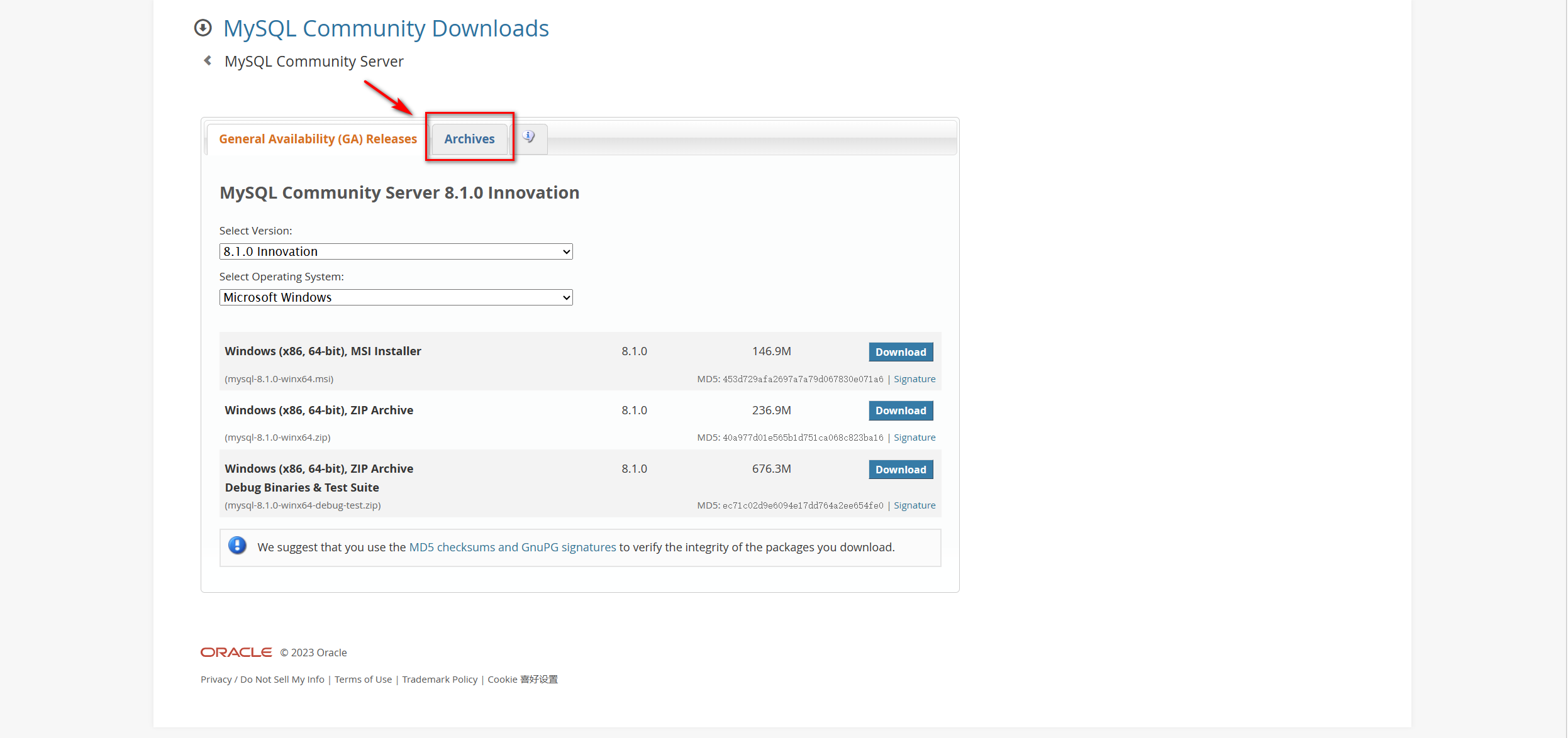Click the download circle icon beside page title
The height and width of the screenshot is (738, 1568).
(x=203, y=28)
